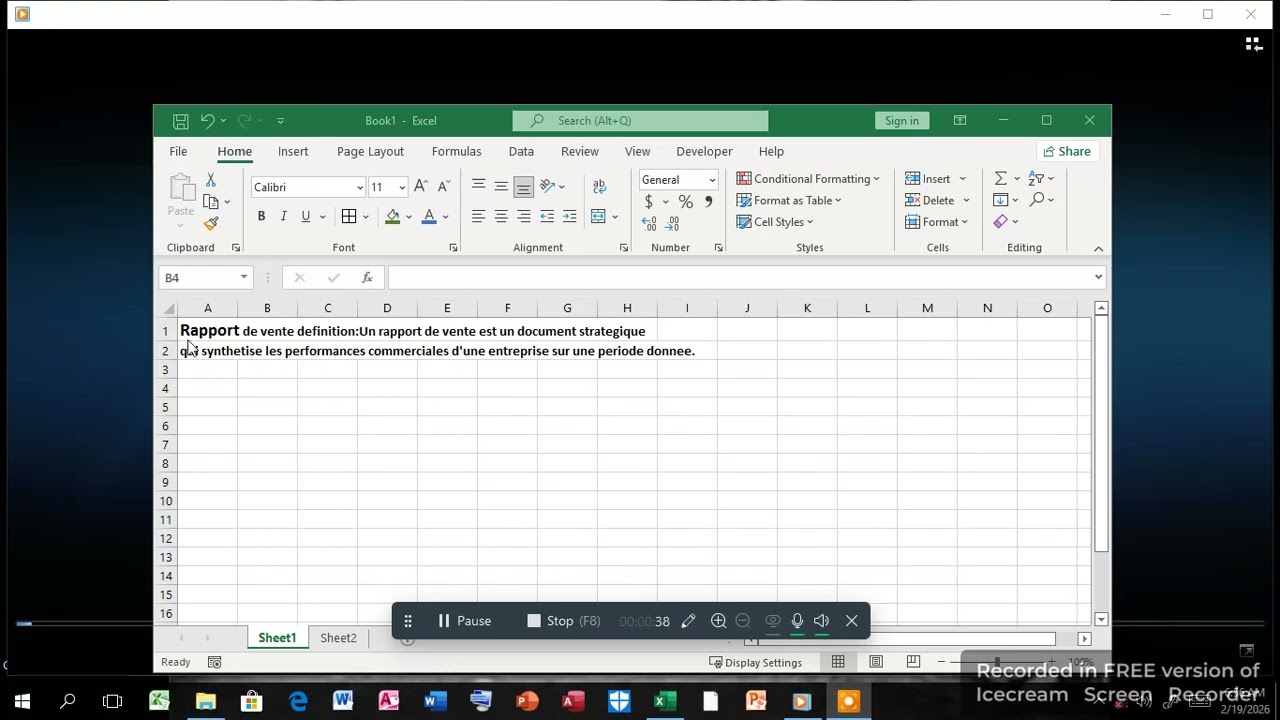Screen dimensions: 1280x720
Task: Click the Fill Color bucket swatch
Action: (392, 217)
